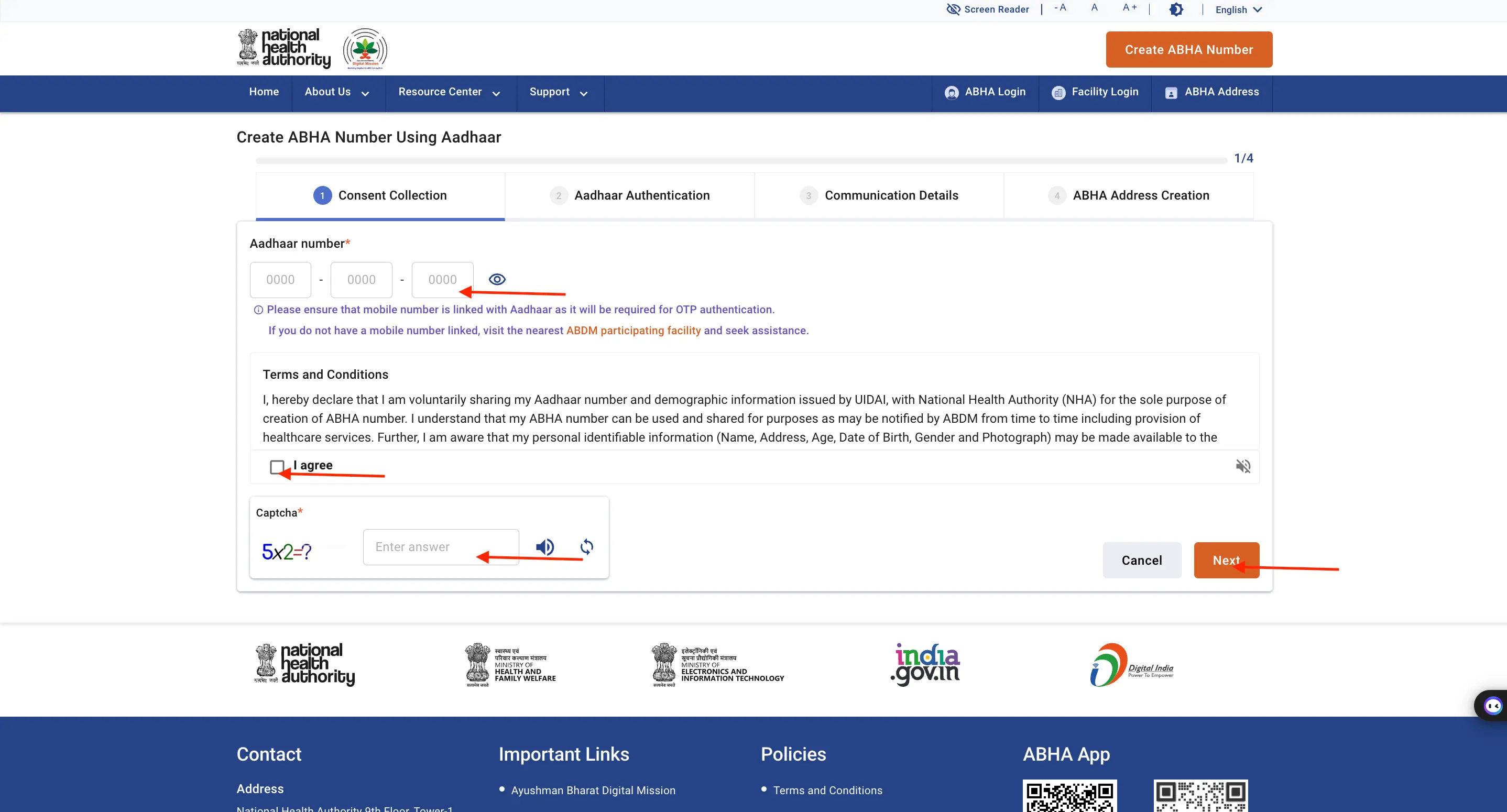The height and width of the screenshot is (812, 1507).
Task: Decrease font size with -A
Action: [x=1060, y=8]
